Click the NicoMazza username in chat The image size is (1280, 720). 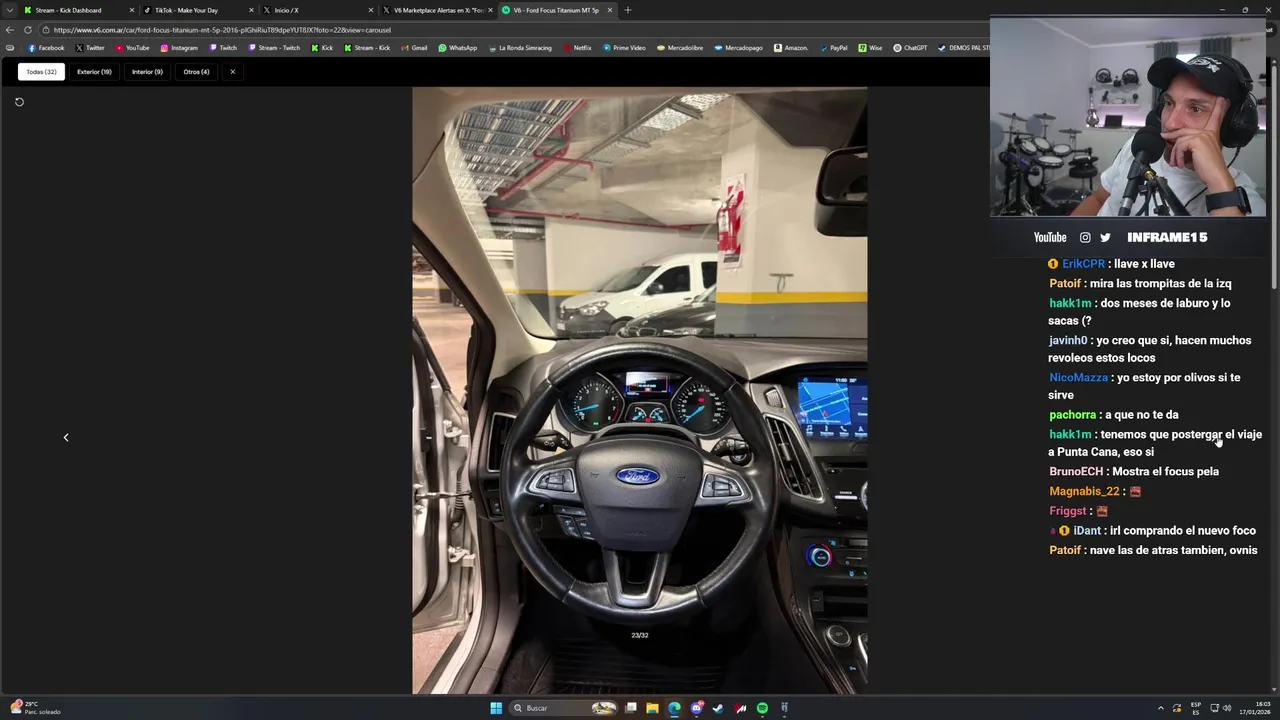pos(1078,378)
